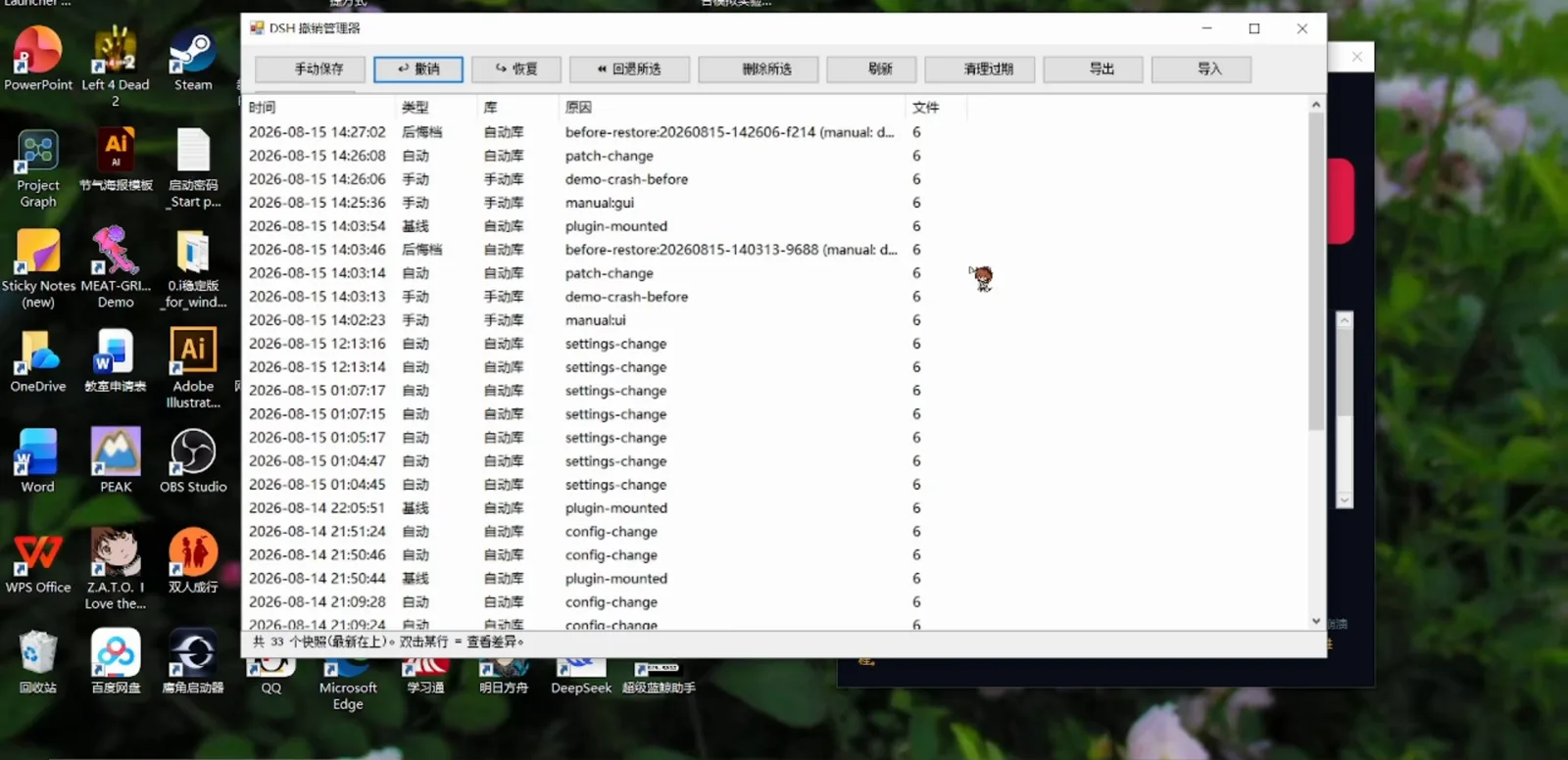1568x760 pixels.
Task: Click the 撤销 undo button
Action: [418, 69]
